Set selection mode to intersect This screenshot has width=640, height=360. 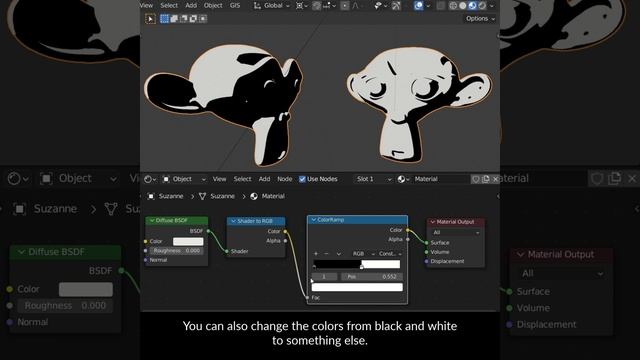tap(203, 19)
